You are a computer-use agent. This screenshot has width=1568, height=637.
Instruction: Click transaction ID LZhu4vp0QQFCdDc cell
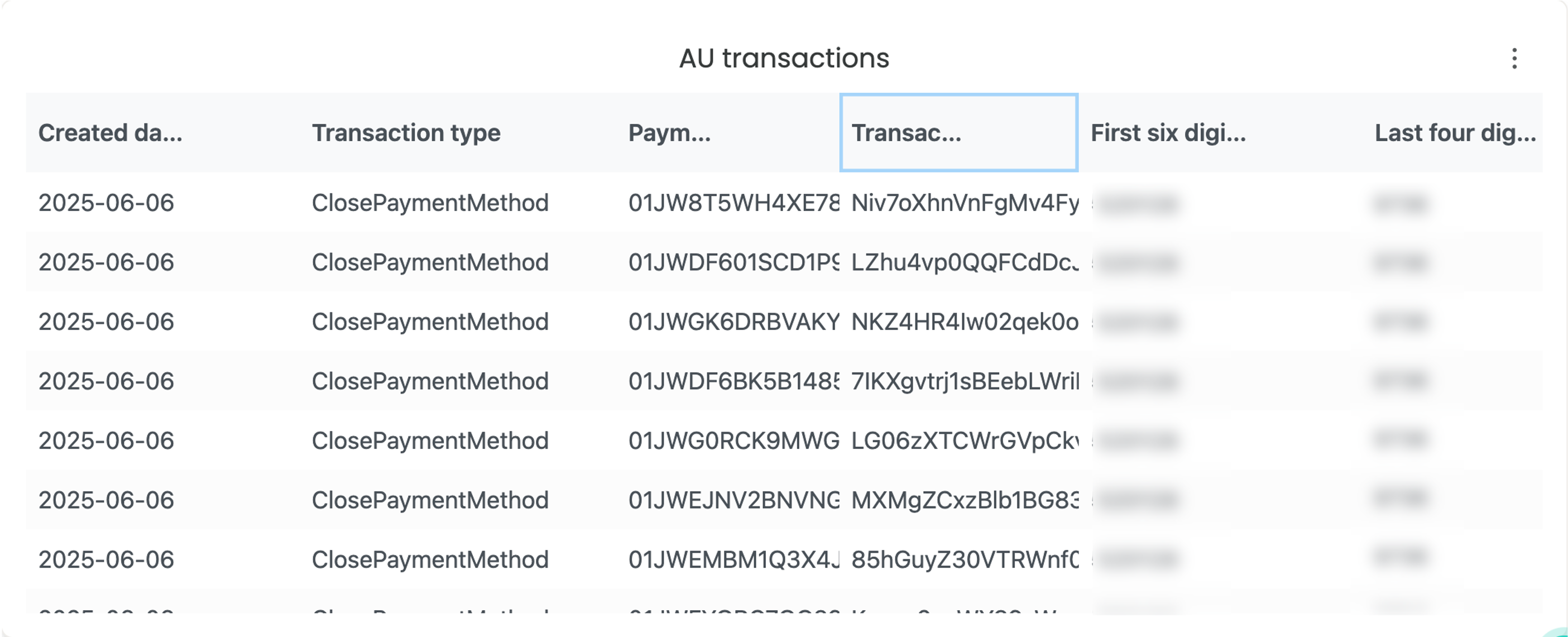coord(965,262)
